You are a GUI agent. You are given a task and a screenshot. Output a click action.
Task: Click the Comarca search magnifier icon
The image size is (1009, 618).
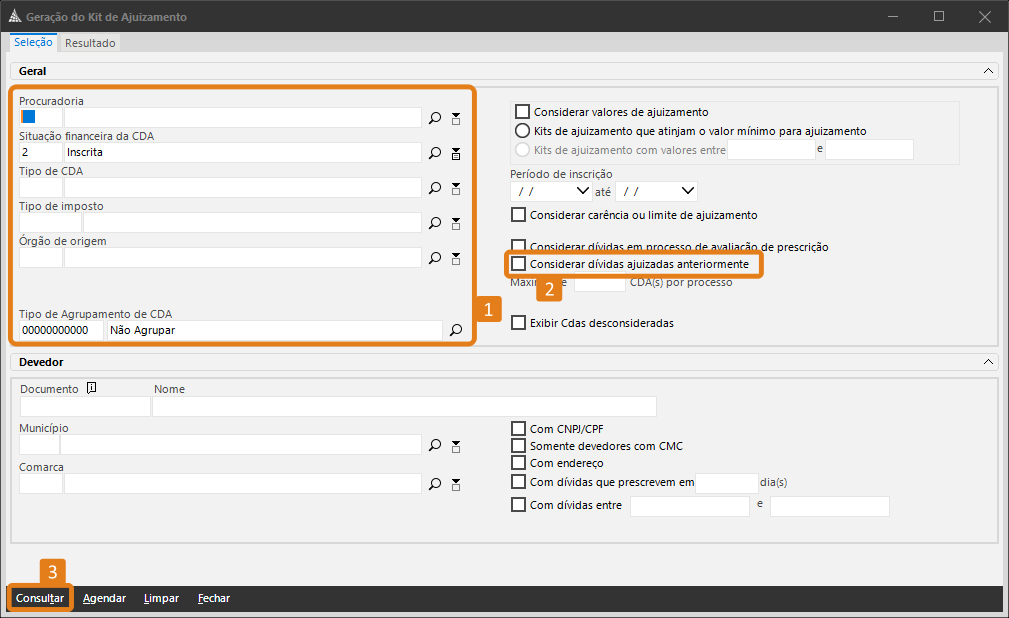pyautogui.click(x=435, y=484)
